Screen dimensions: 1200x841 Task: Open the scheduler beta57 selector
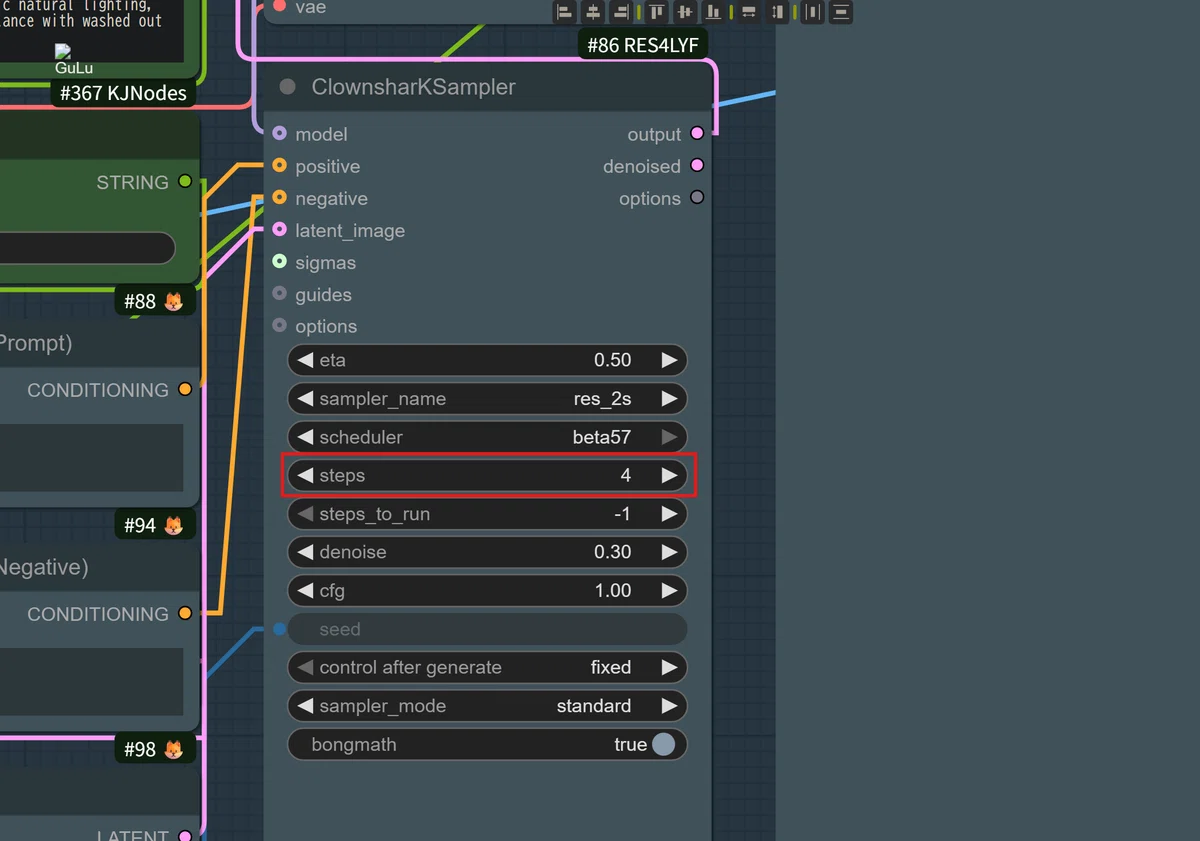click(x=487, y=437)
